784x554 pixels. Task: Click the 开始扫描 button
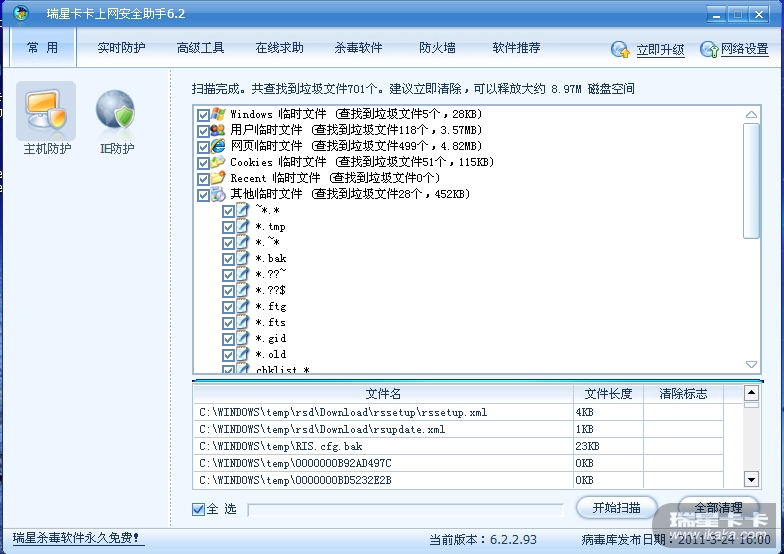(x=616, y=508)
